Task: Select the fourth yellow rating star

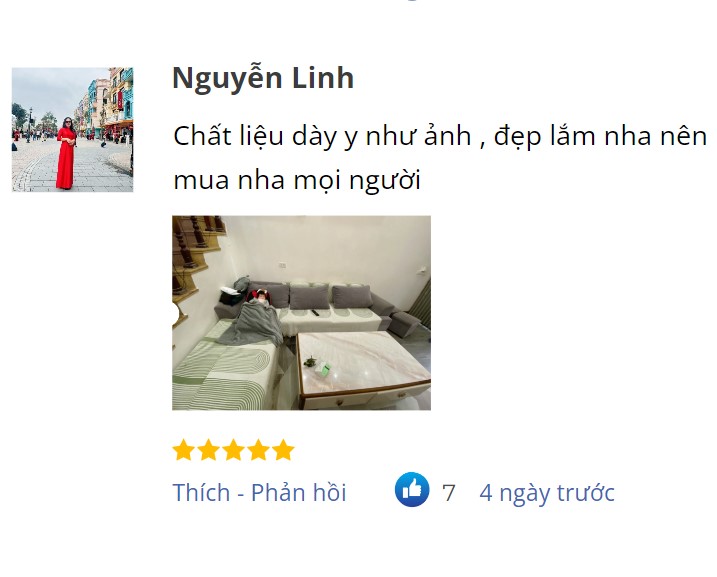Action: 258,449
